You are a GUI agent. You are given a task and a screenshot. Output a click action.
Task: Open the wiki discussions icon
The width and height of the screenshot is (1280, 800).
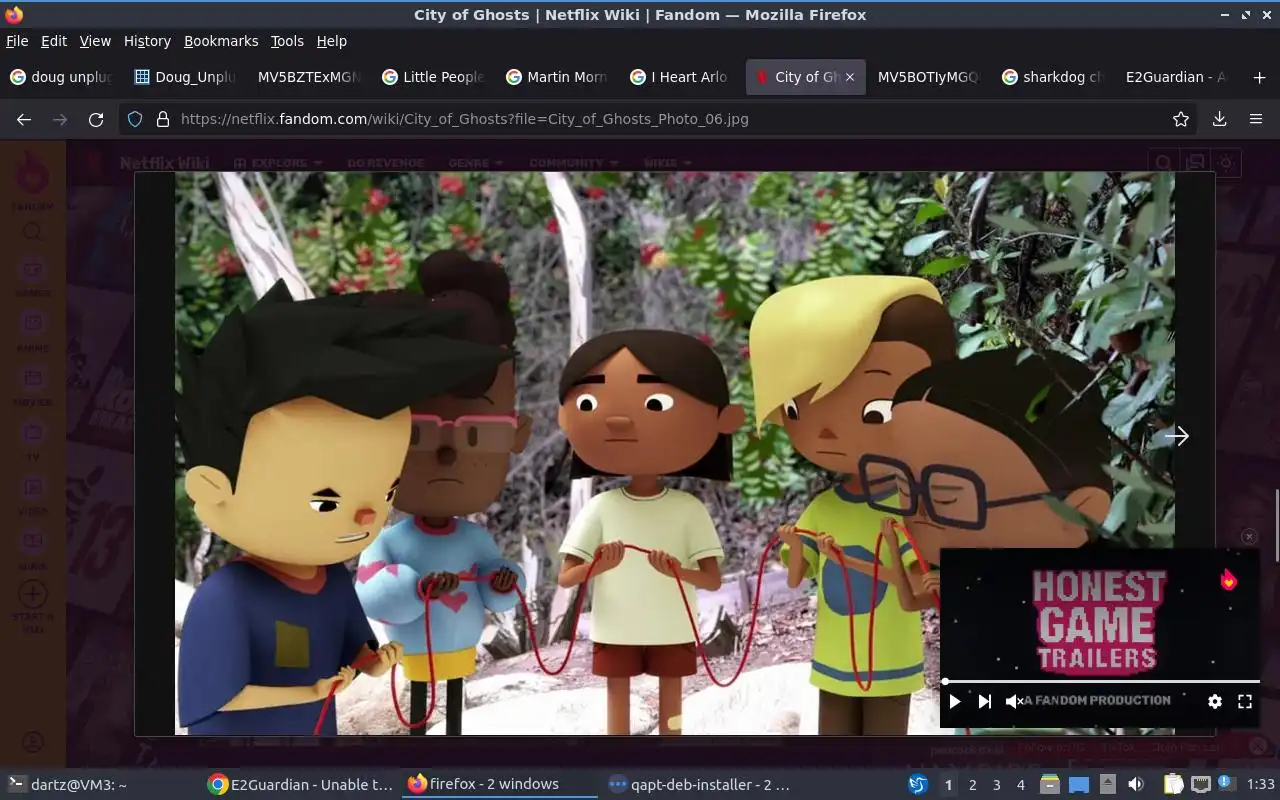click(1195, 163)
